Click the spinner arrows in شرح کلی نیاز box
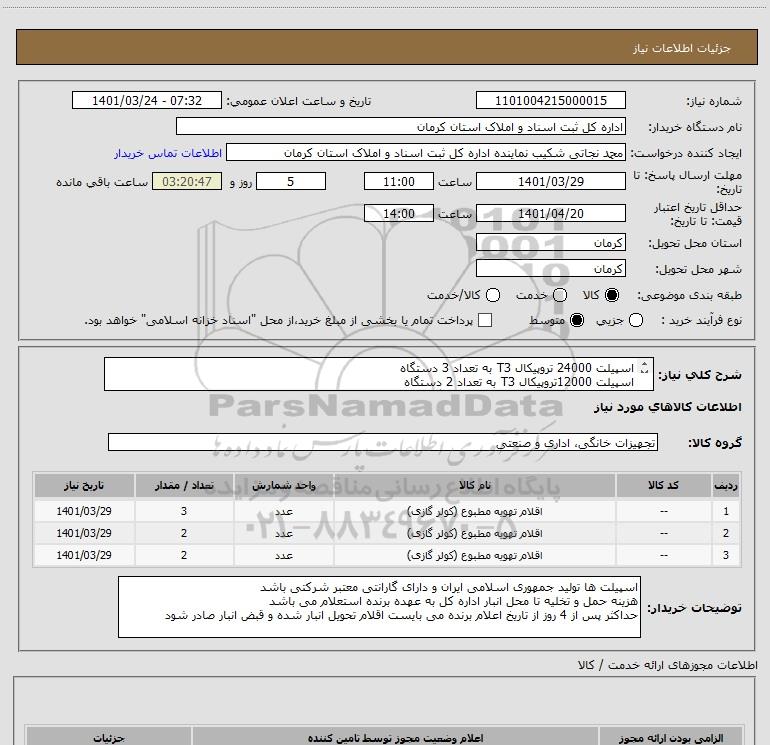770x745 pixels. tap(644, 368)
